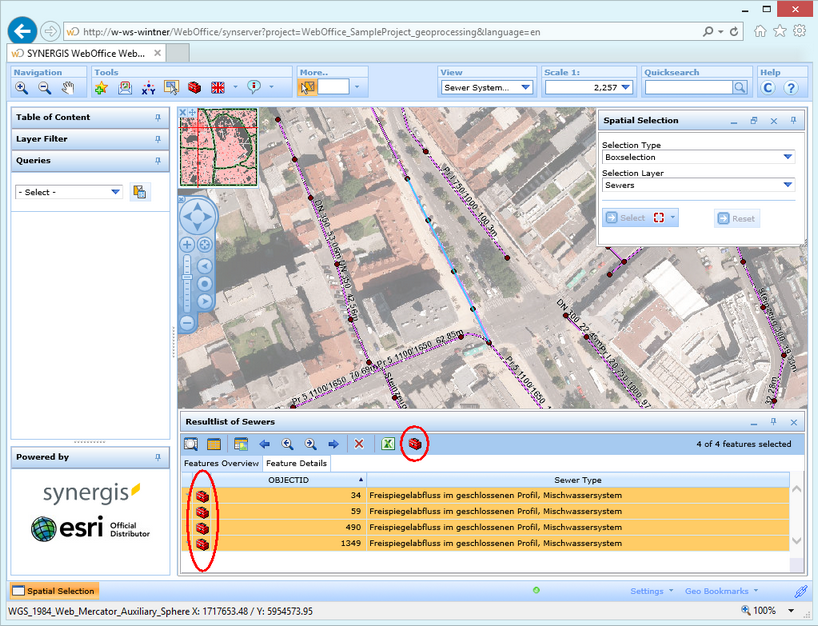This screenshot has height=626, width=818.
Task: Click the red toolbox icon in Tools
Action: pos(195,88)
